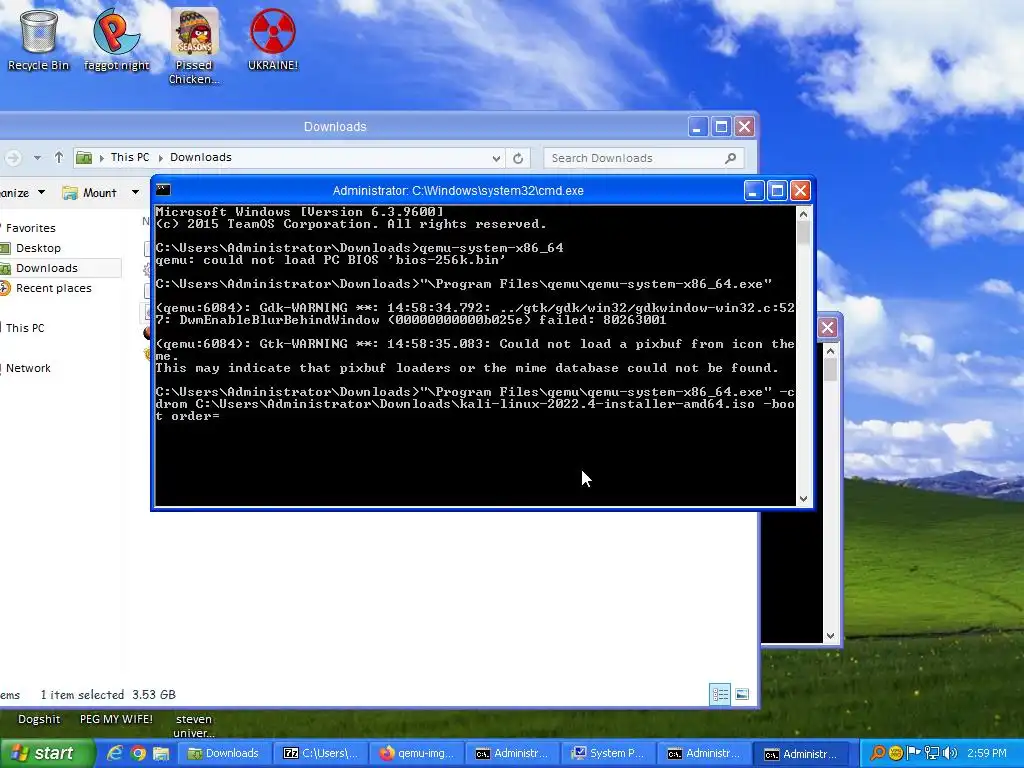
Task: Open the Mount dropdown arrow
Action: coord(135,192)
